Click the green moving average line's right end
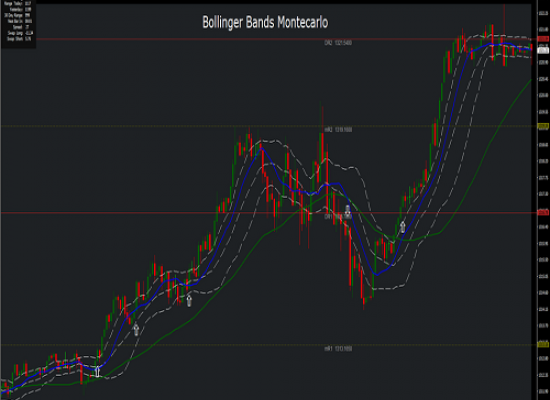Viewport: 550px width, 400px height. (530, 80)
